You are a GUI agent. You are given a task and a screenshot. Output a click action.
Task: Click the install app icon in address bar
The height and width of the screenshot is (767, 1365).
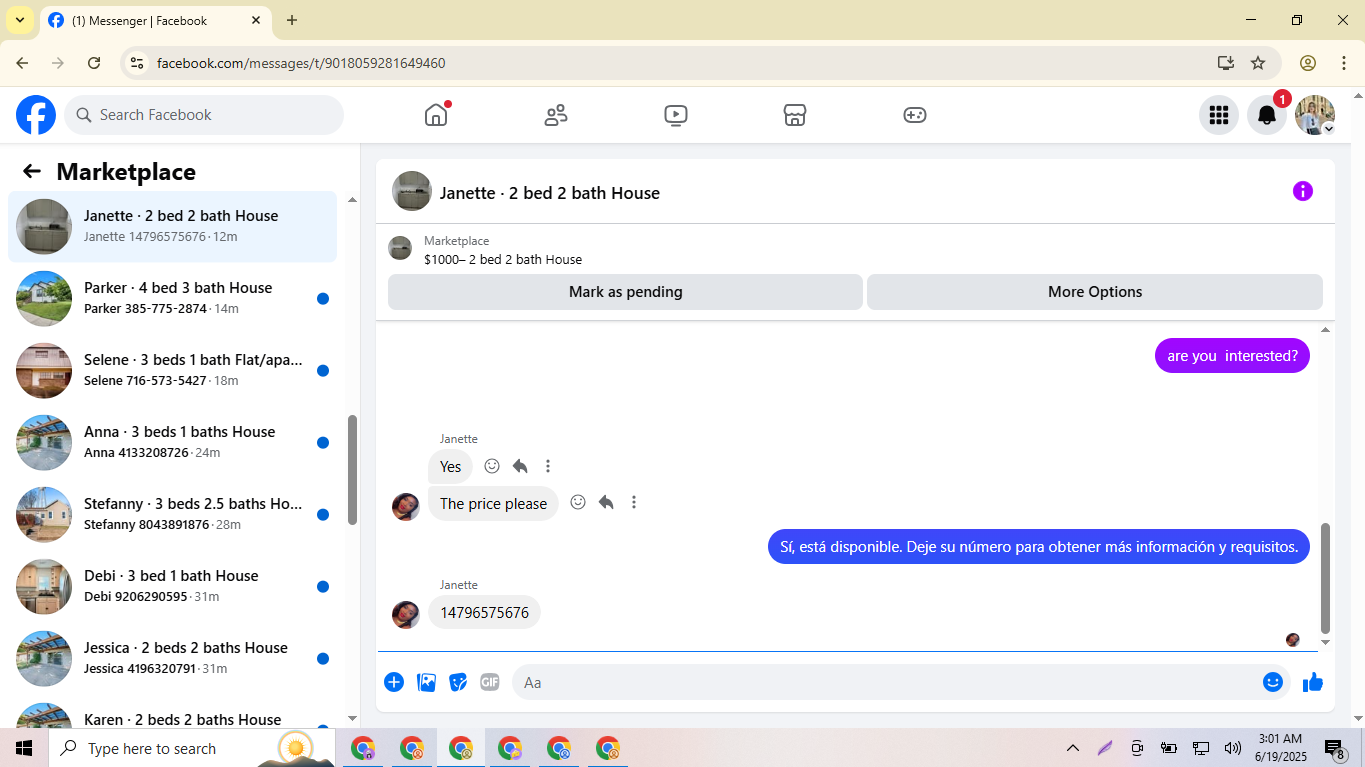pos(1226,63)
